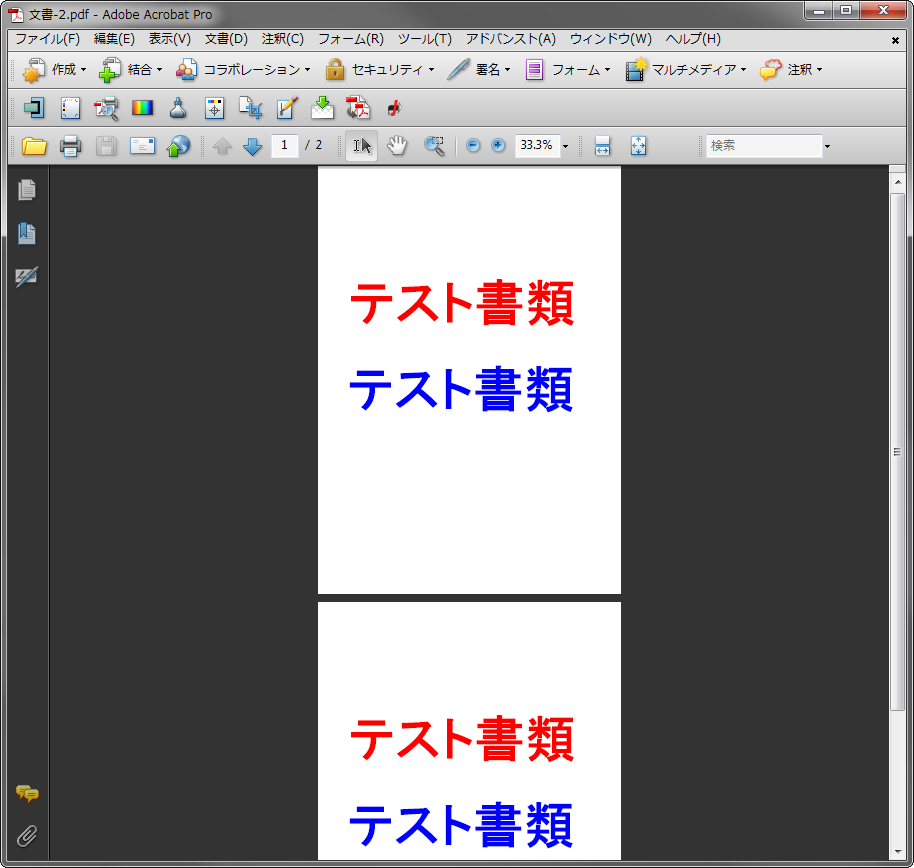Open the 表示(V) menu

tap(170, 39)
